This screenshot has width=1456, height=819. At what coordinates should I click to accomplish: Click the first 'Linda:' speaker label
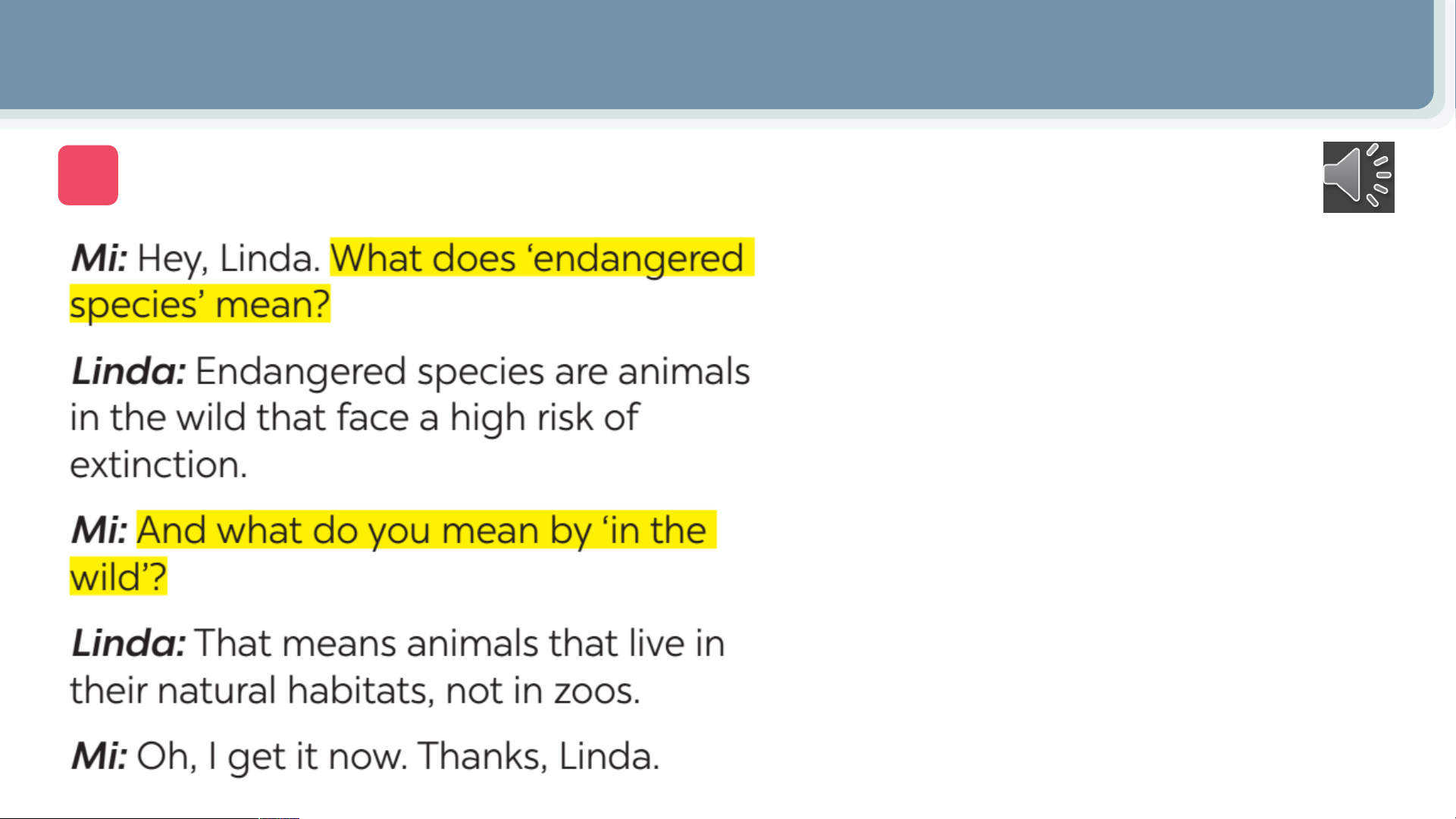click(128, 371)
